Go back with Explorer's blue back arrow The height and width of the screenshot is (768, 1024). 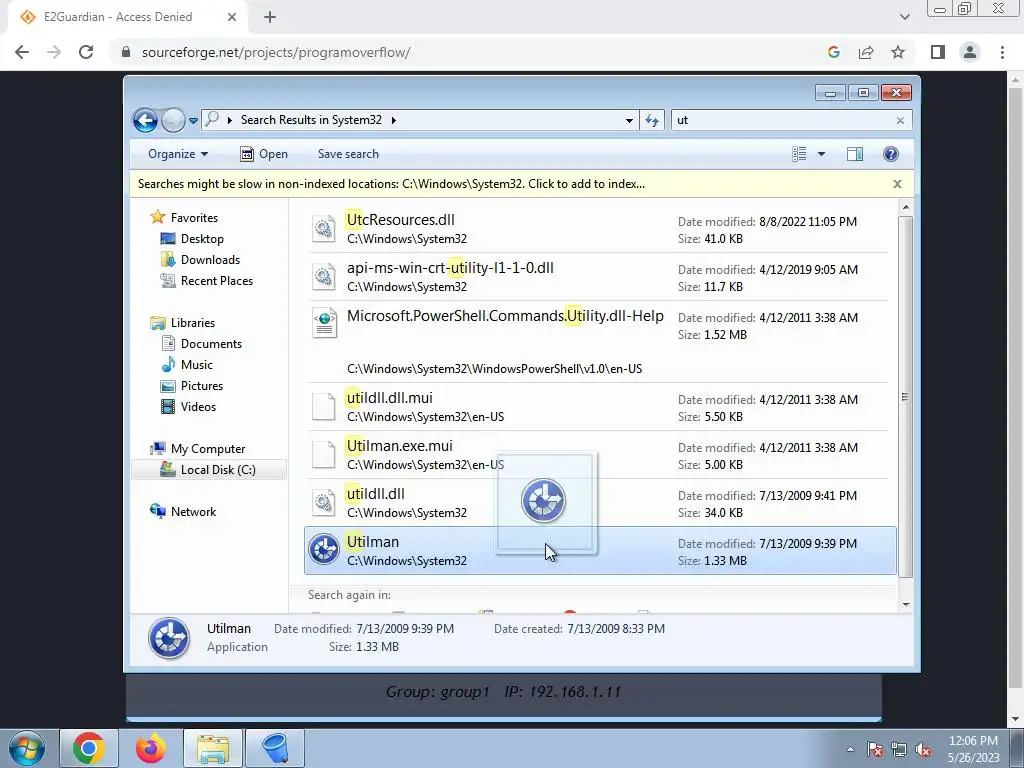[145, 120]
